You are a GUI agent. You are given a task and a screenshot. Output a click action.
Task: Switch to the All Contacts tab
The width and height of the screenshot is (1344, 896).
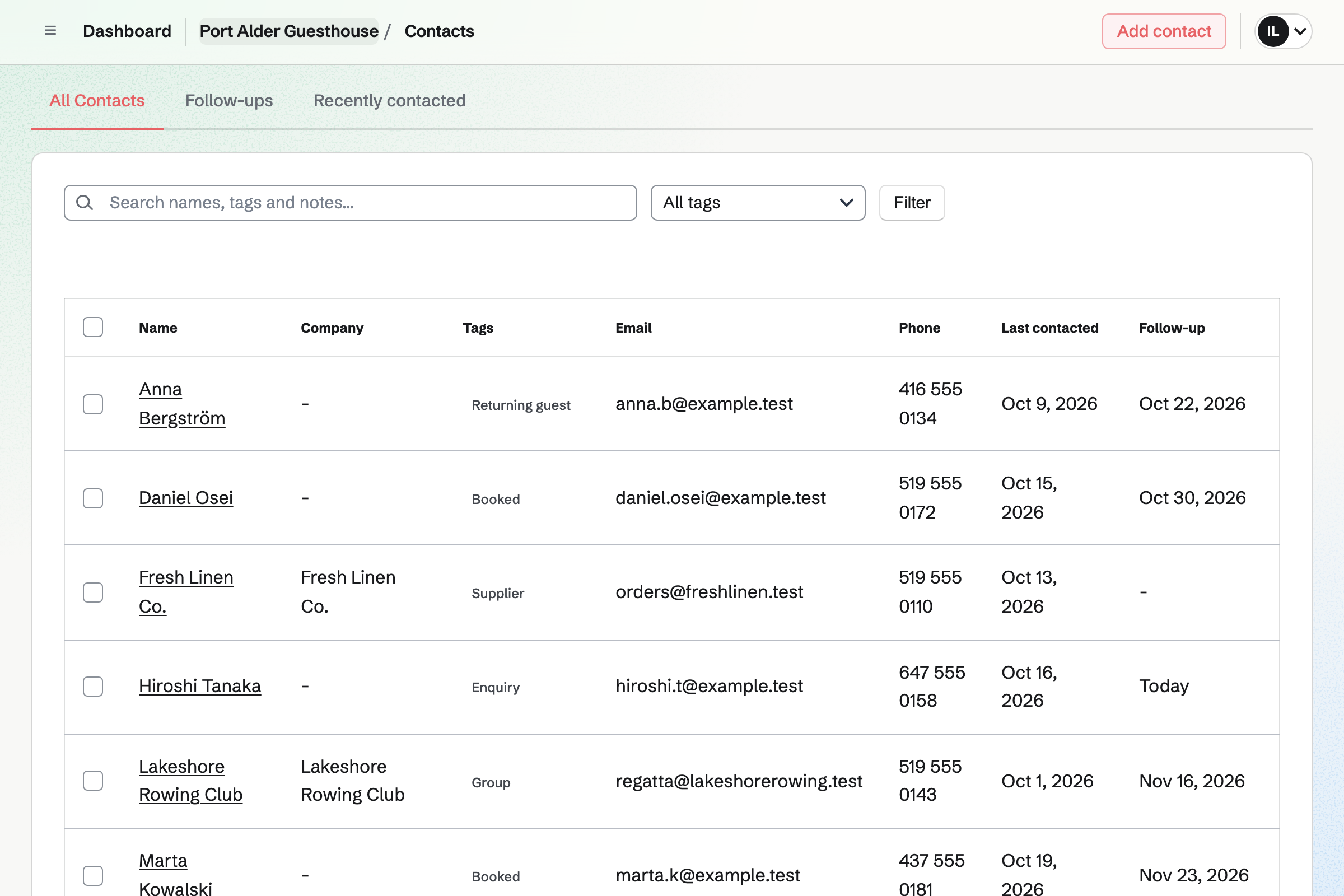coord(97,101)
